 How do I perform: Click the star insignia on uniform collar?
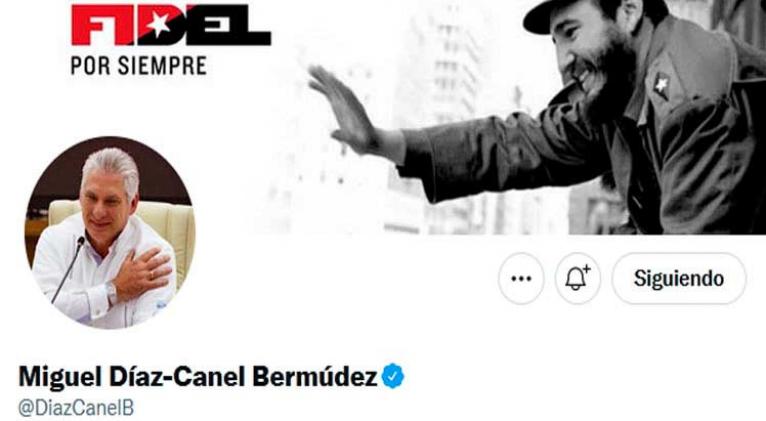[661, 85]
